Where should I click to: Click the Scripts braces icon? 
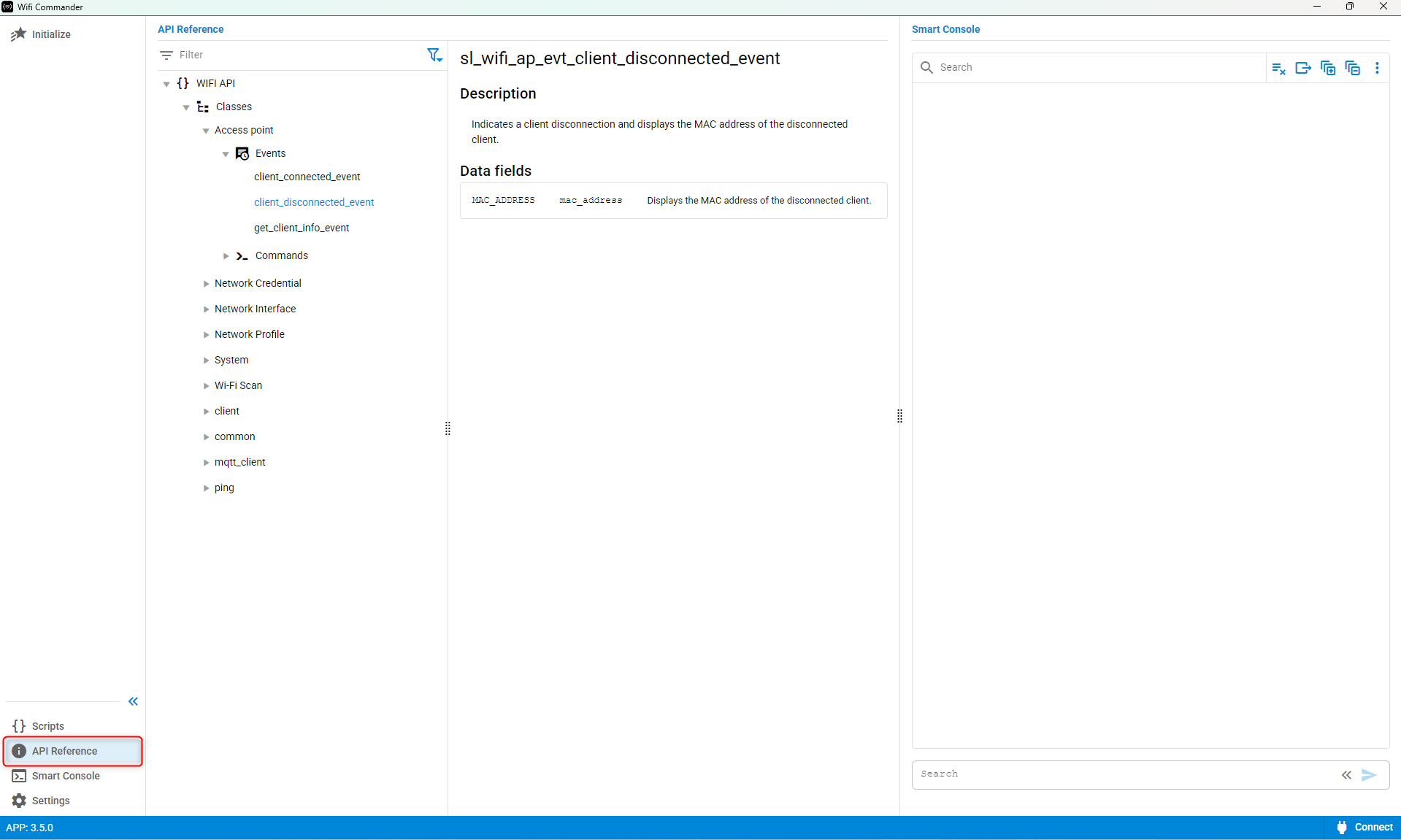click(19, 726)
